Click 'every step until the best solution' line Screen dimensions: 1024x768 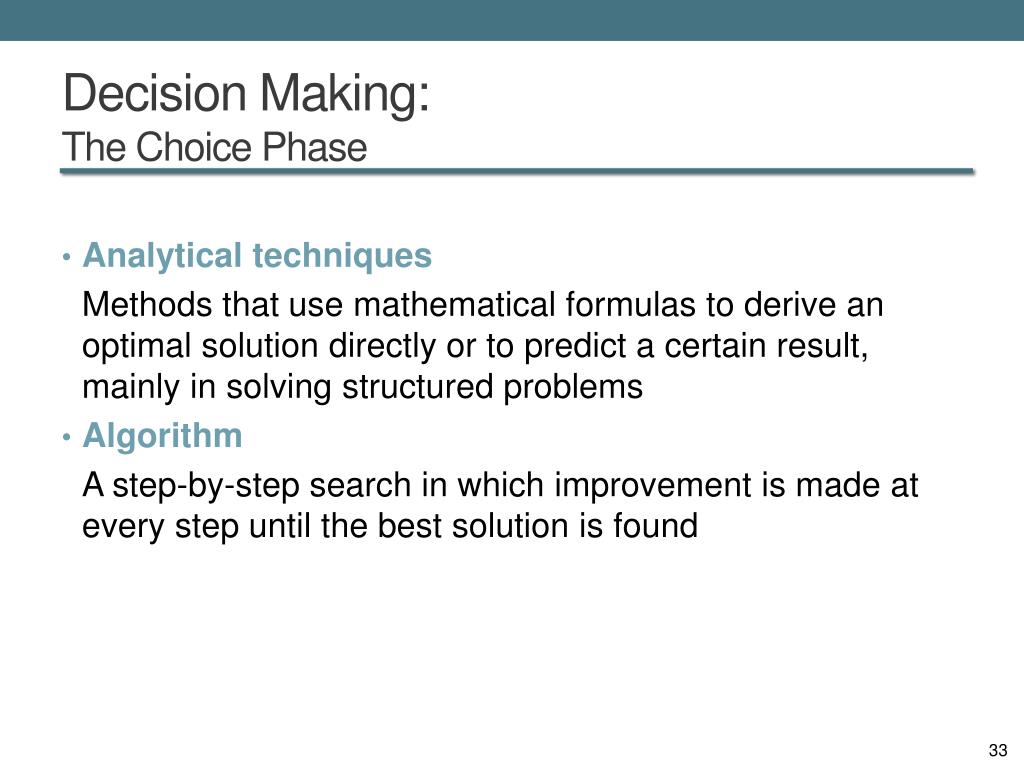[342, 526]
